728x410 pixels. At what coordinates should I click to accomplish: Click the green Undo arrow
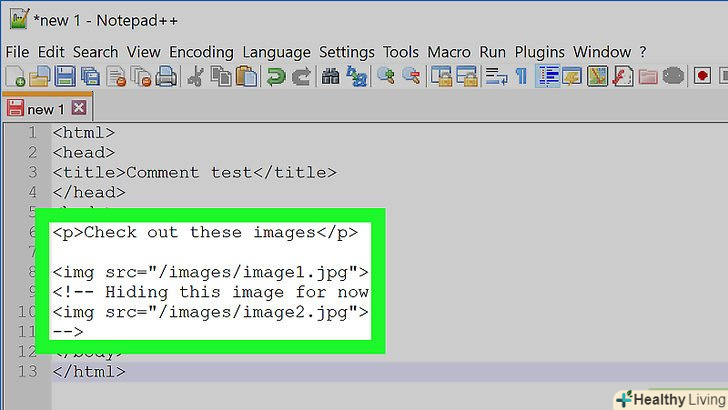[276, 76]
